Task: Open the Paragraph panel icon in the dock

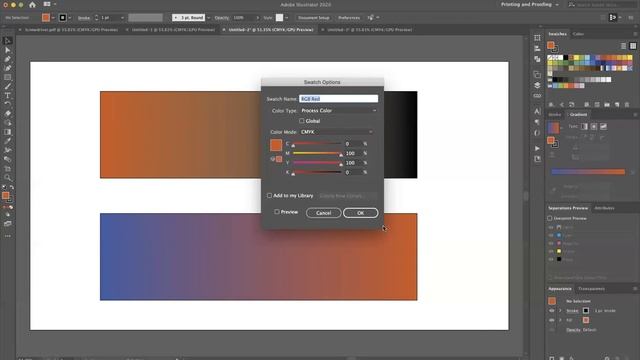Action: (x=537, y=122)
